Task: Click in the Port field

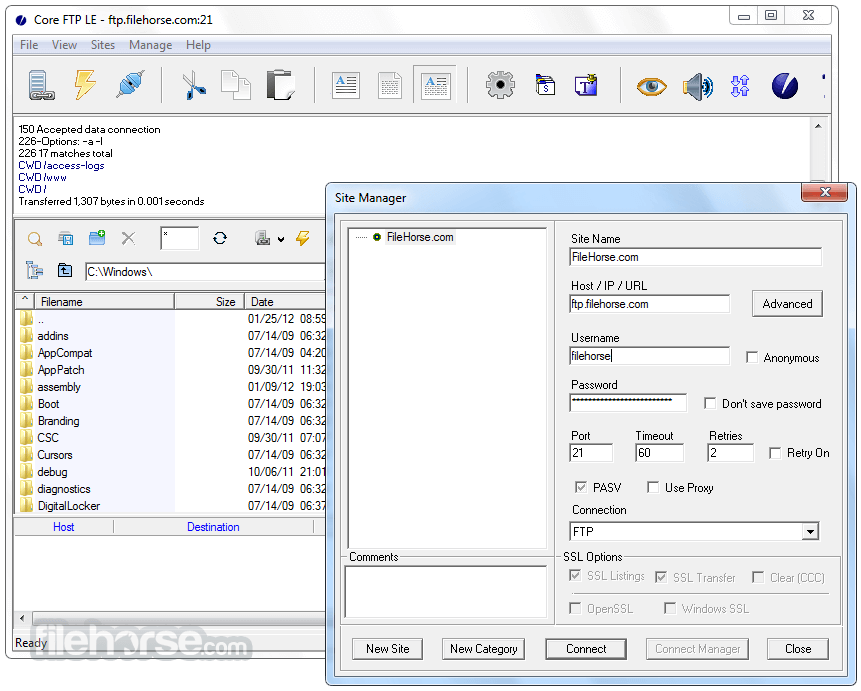Action: [591, 453]
